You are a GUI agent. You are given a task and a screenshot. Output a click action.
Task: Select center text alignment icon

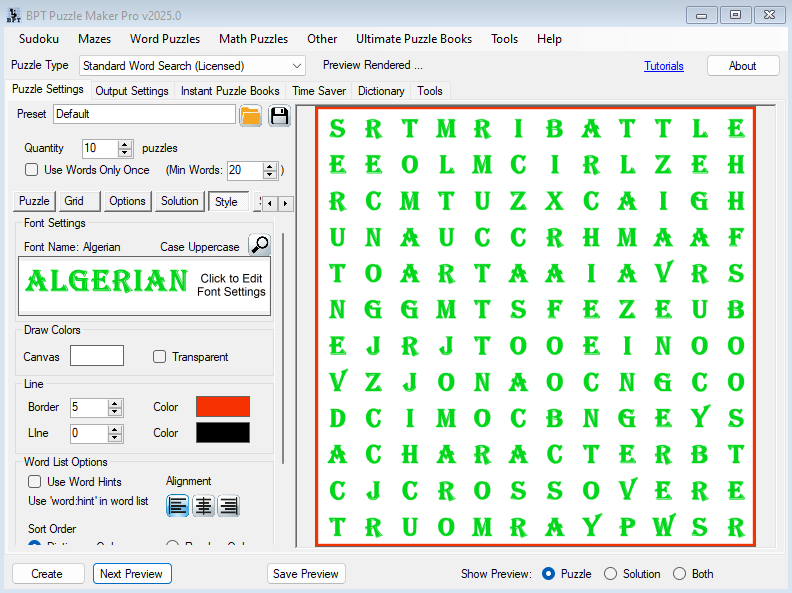pyautogui.click(x=204, y=506)
